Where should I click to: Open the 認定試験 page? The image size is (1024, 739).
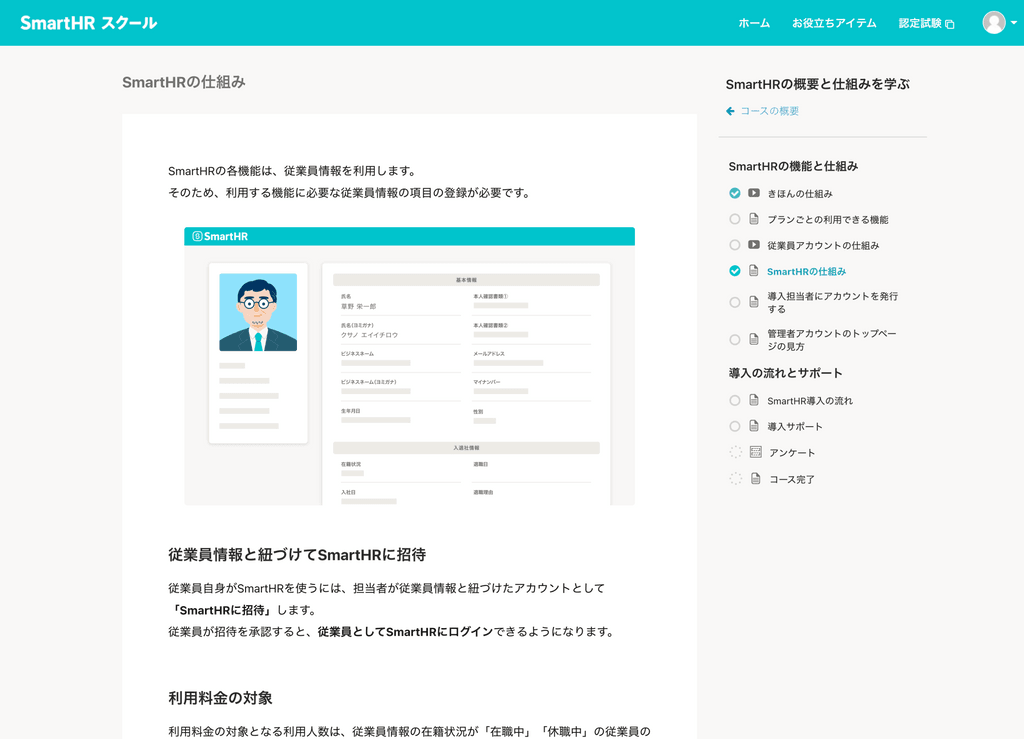pos(920,23)
